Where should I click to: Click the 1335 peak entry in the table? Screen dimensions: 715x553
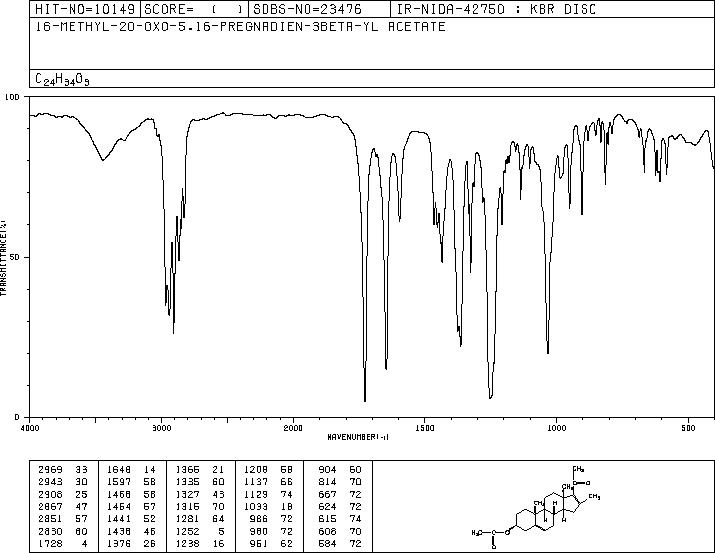click(200, 482)
